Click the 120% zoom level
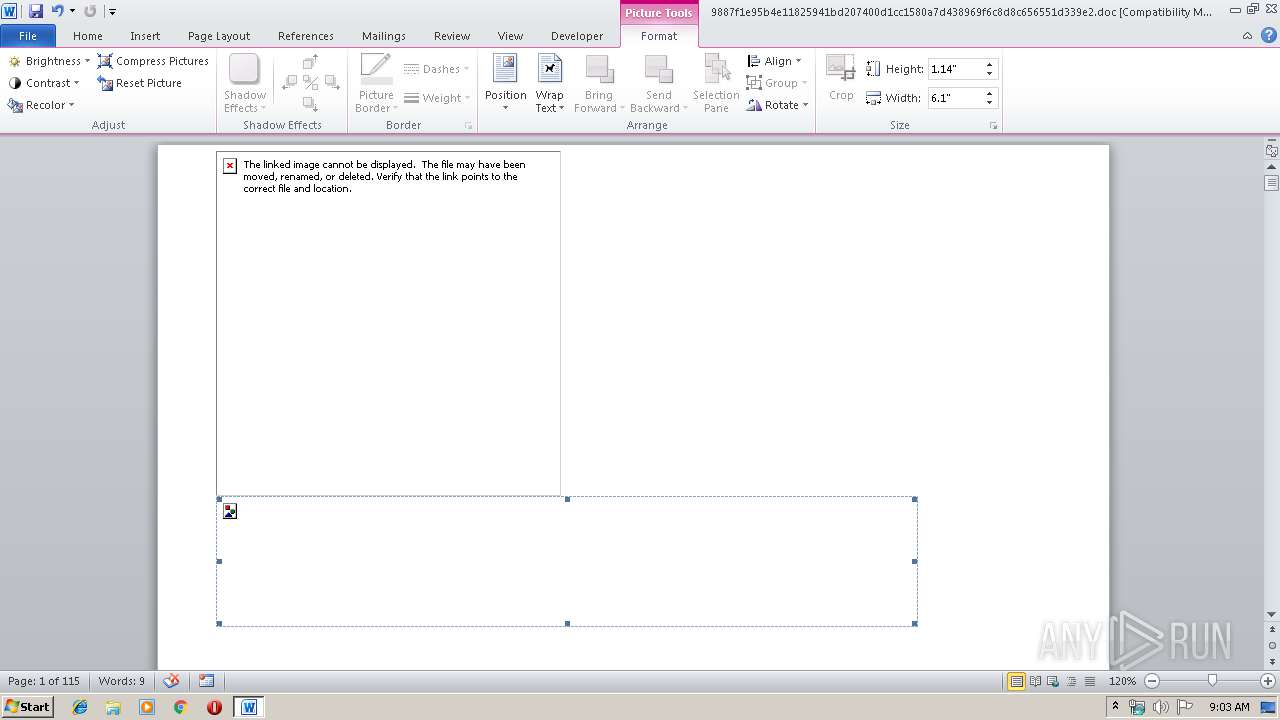Image resolution: width=1280 pixels, height=720 pixels. [1122, 681]
